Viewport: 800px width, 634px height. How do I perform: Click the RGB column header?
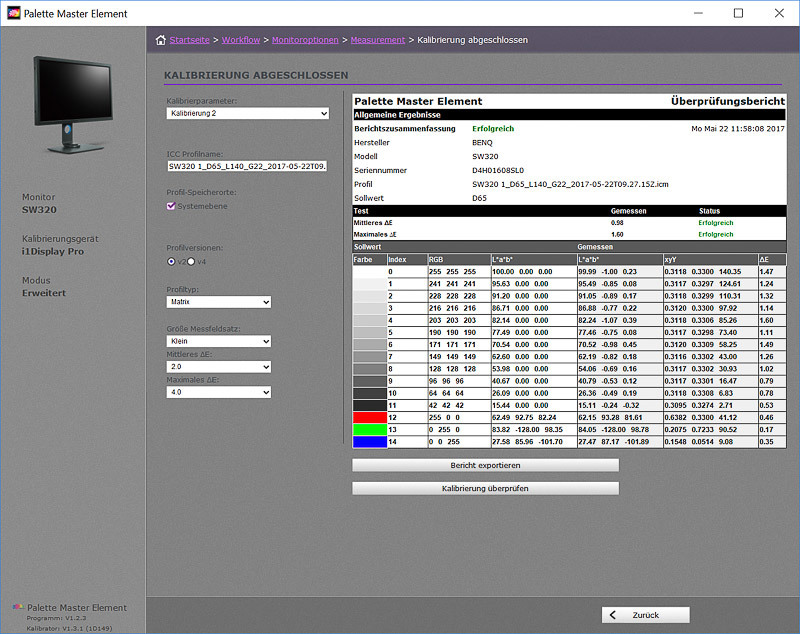tap(459, 260)
